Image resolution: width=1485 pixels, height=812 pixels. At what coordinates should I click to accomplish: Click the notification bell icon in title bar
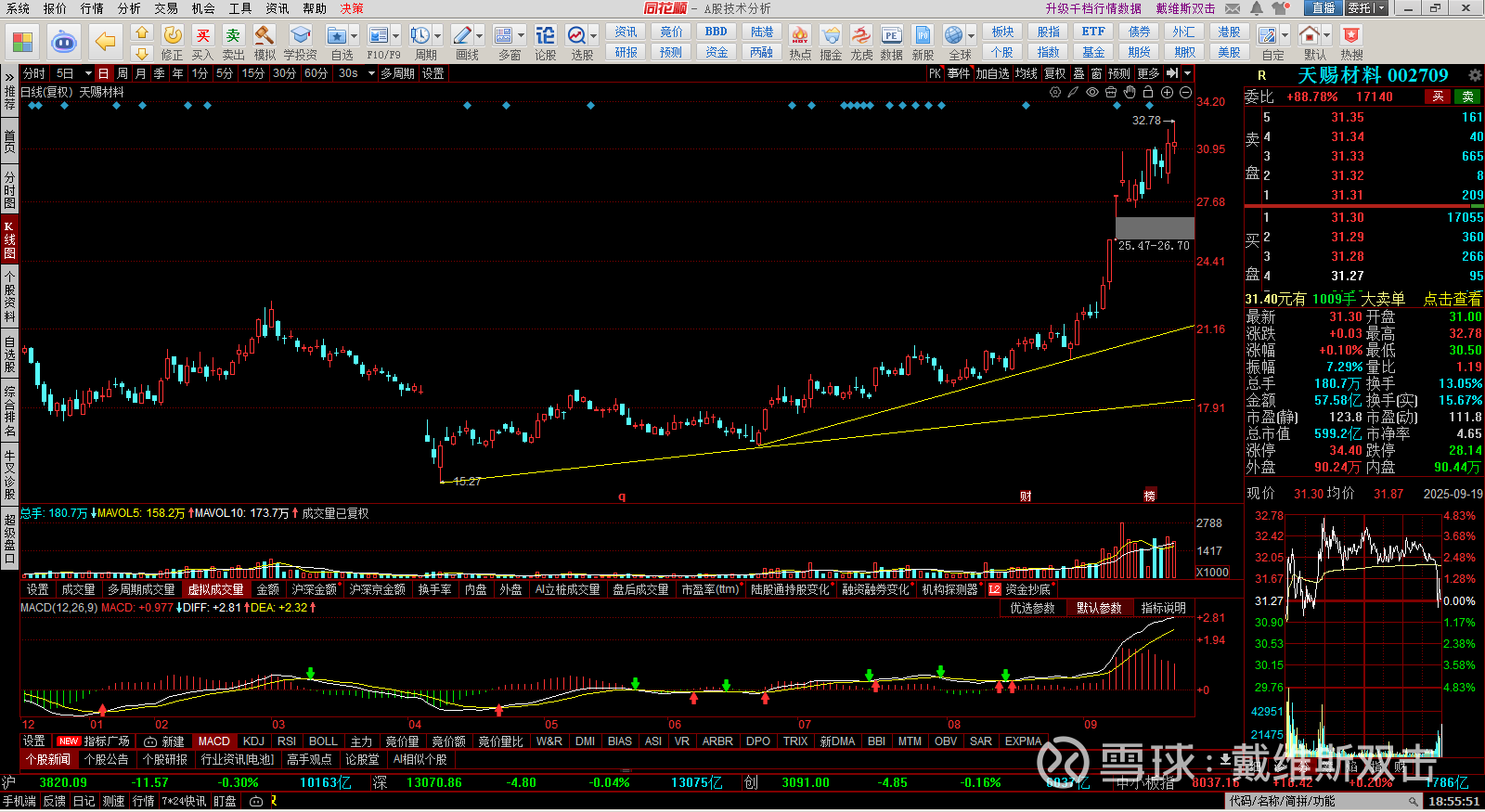[x=1256, y=8]
